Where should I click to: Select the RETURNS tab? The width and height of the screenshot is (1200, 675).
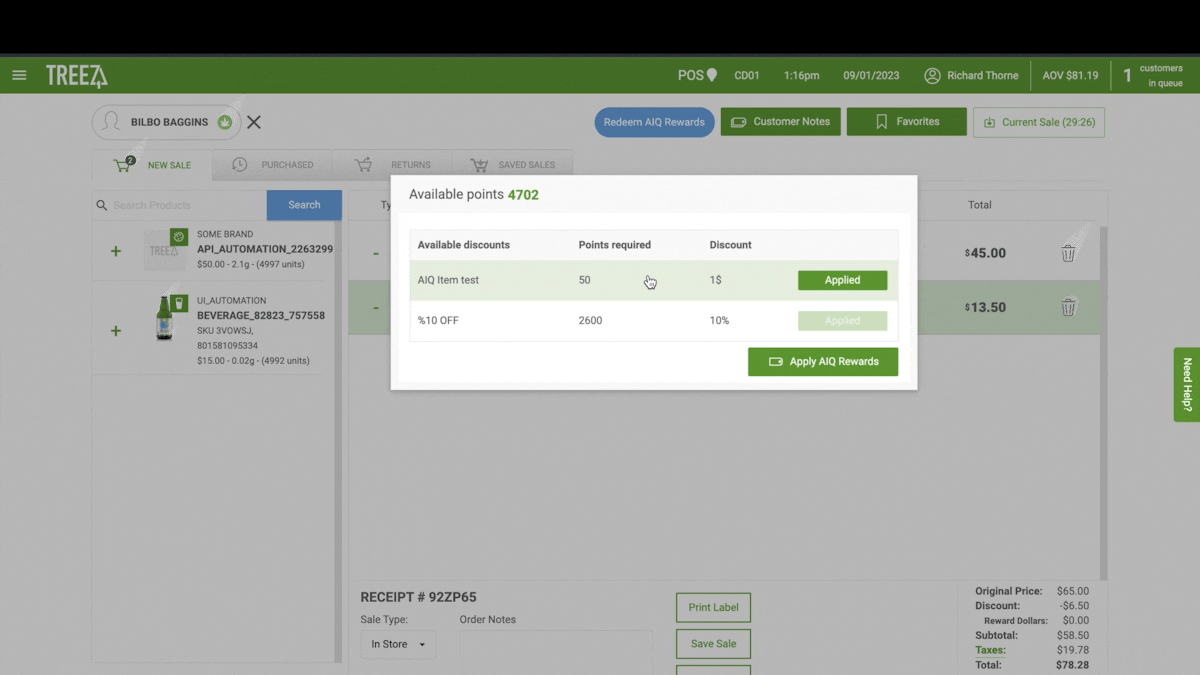pyautogui.click(x=408, y=164)
